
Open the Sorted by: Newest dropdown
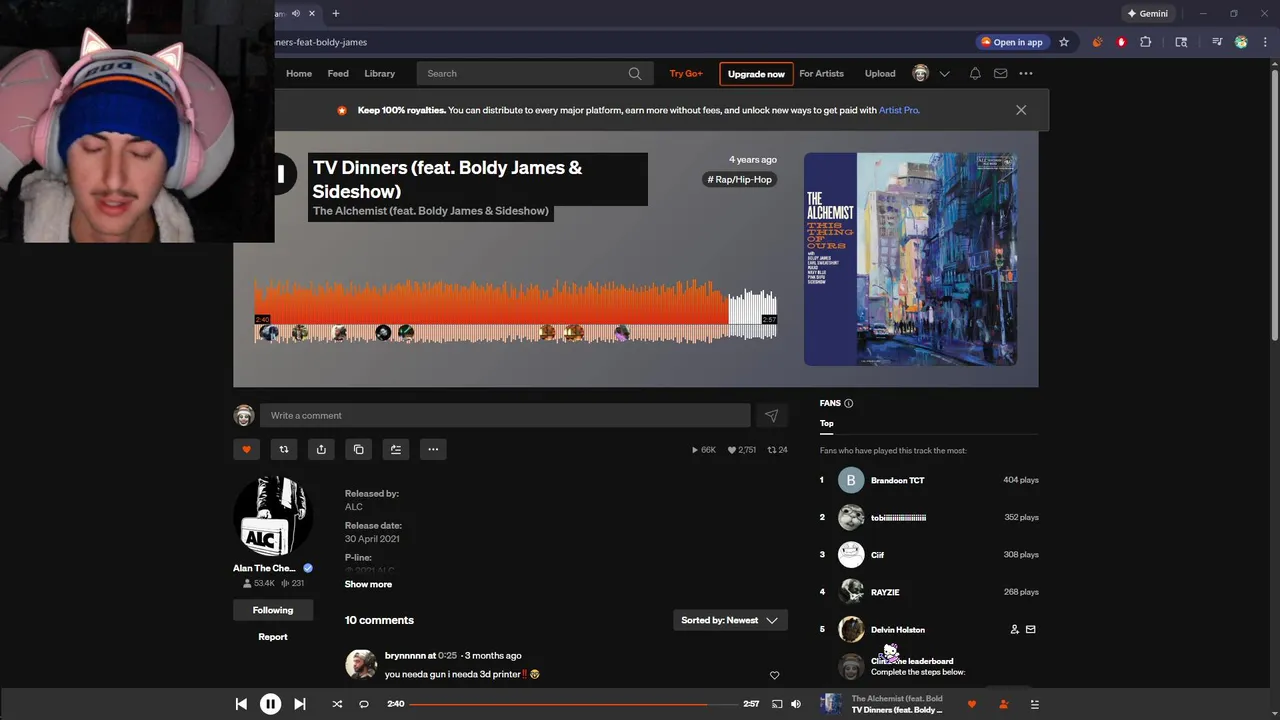coord(730,620)
